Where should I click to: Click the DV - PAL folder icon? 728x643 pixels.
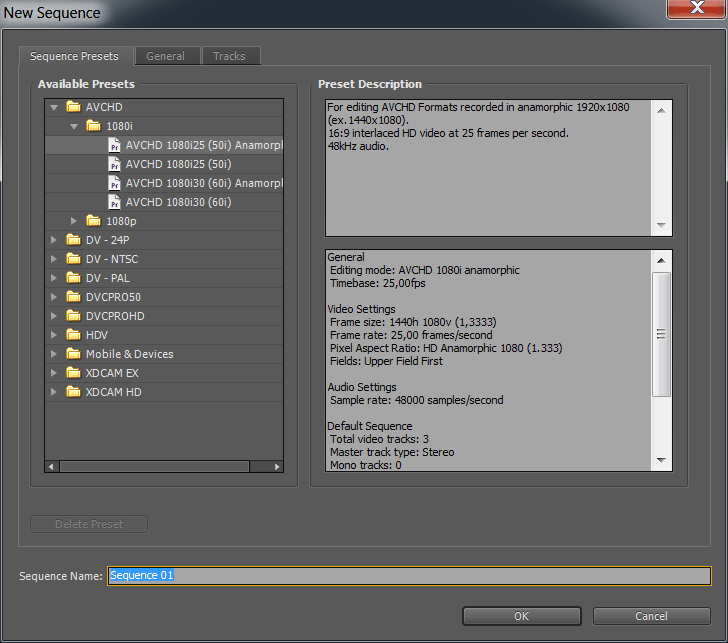tap(73, 278)
